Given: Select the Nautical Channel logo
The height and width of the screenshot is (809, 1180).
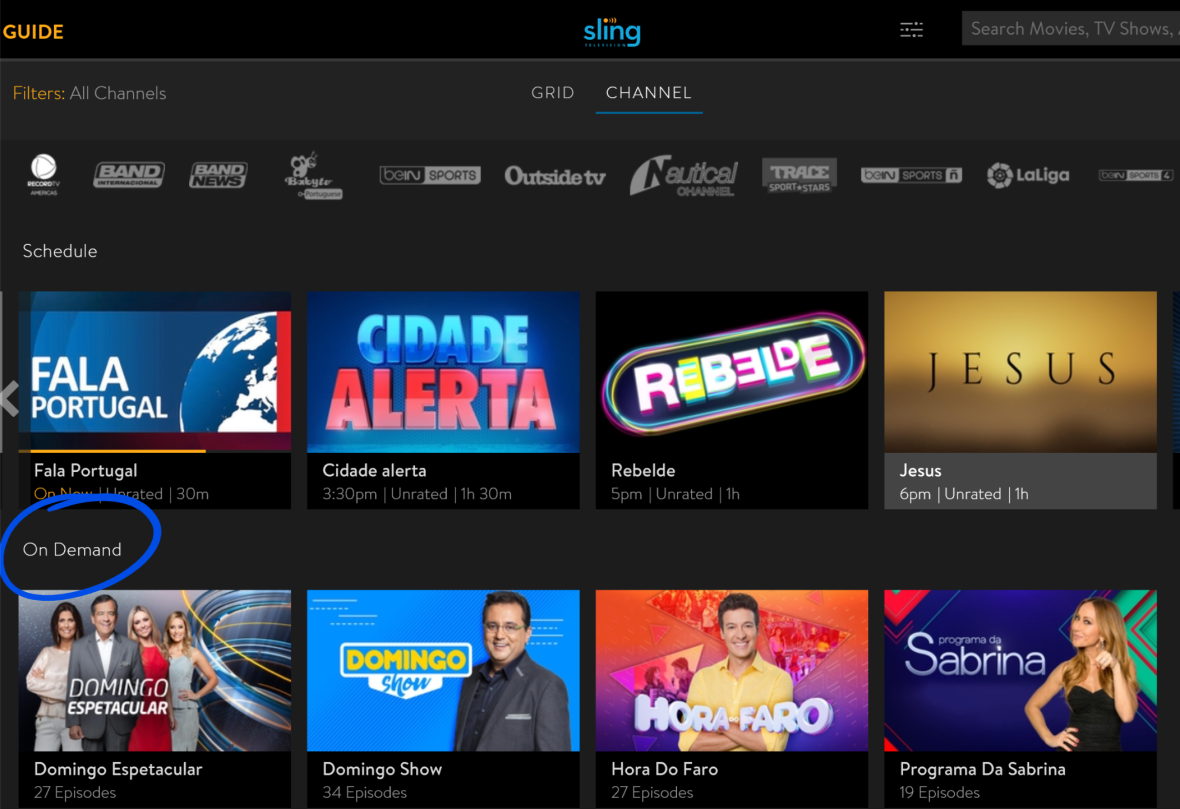Looking at the screenshot, I should 683,175.
